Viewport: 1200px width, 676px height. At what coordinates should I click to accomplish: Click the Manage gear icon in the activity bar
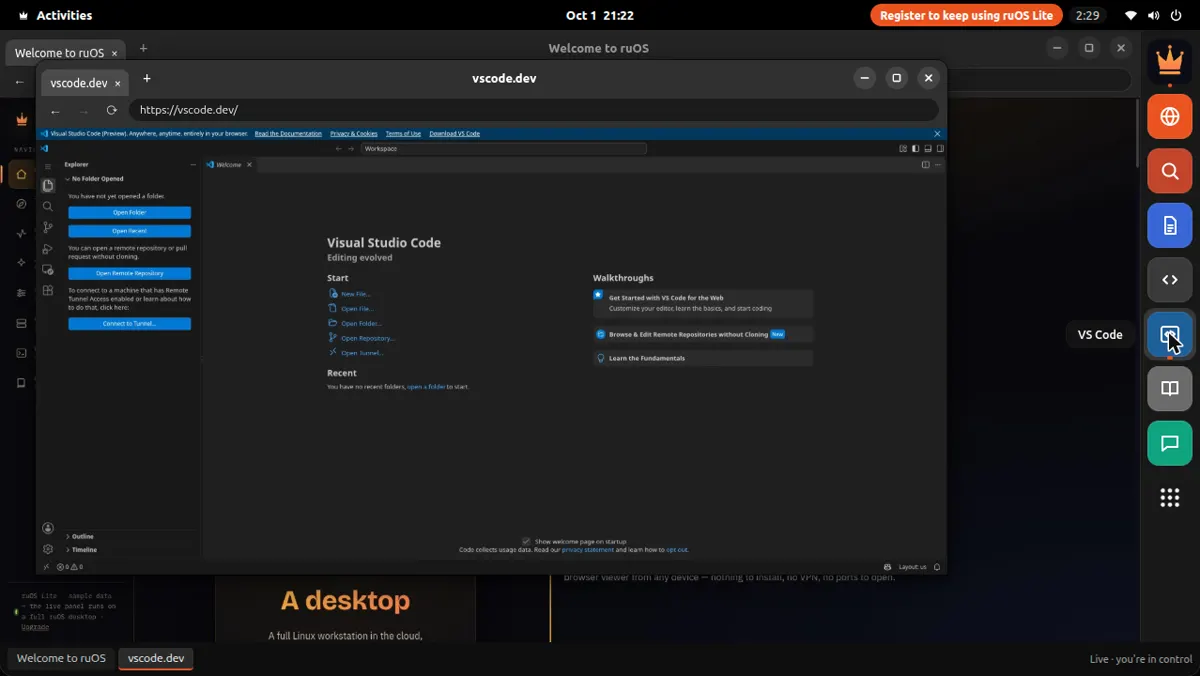point(47,549)
